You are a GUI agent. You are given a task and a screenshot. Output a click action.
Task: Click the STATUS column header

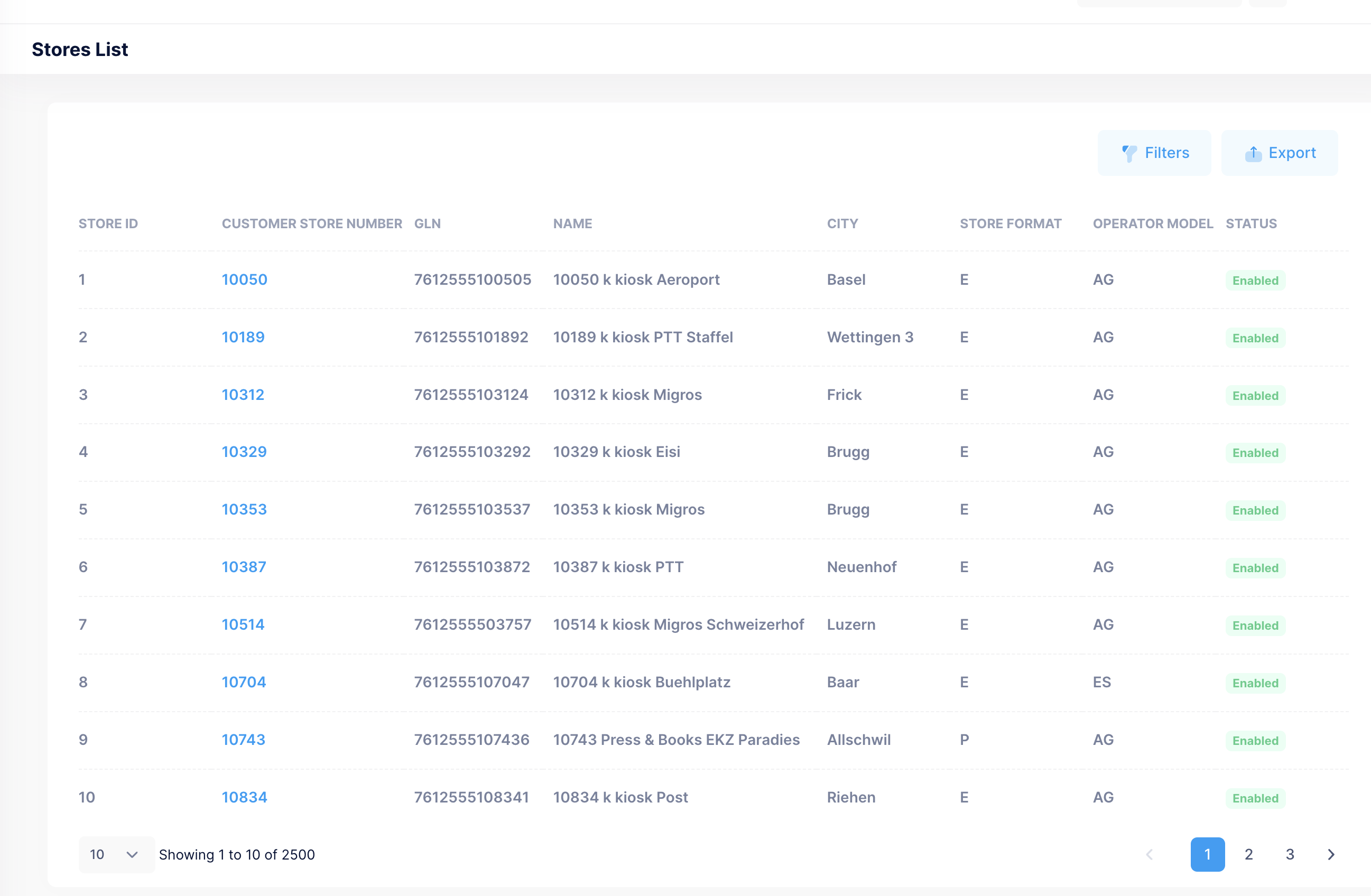(x=1251, y=223)
